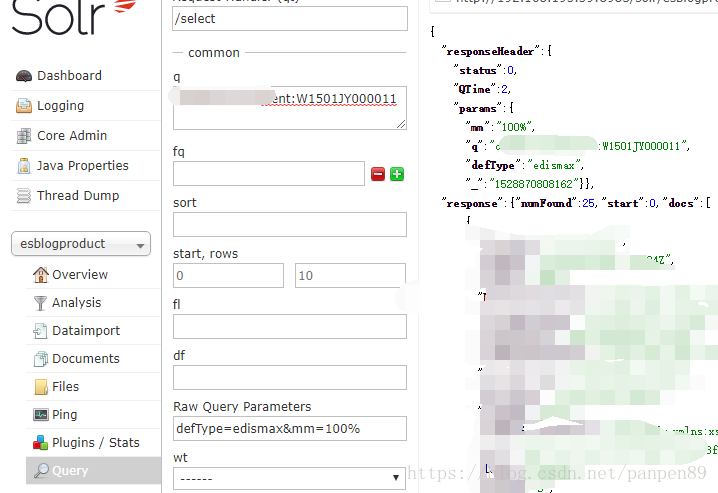The image size is (718, 493).
Task: Click the "QTime":2 line
Action: click(x=482, y=89)
